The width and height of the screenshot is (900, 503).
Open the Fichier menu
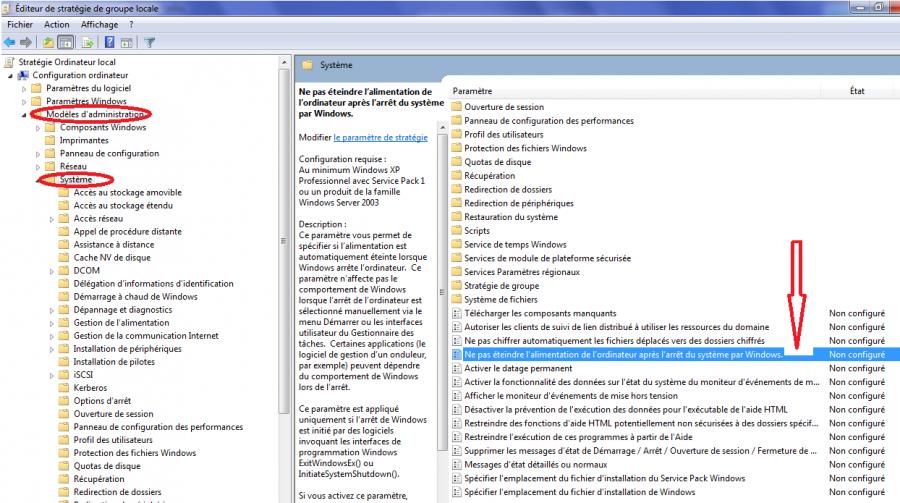pyautogui.click(x=20, y=25)
